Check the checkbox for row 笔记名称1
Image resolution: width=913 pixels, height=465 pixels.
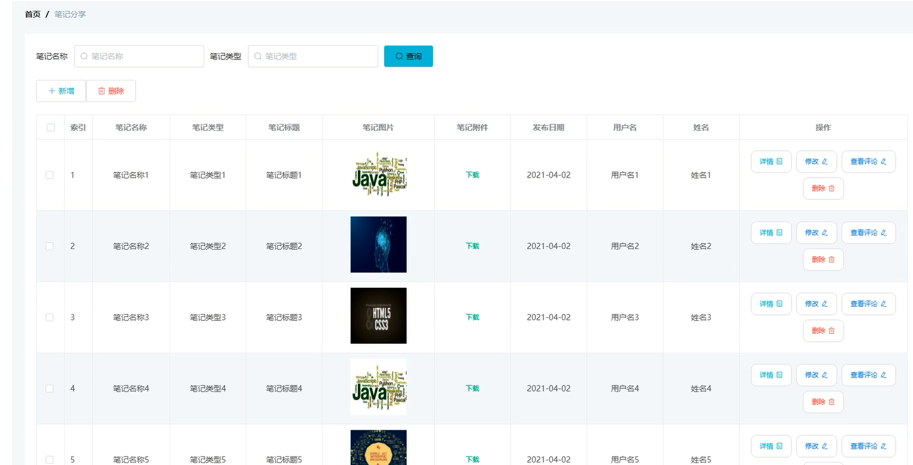[x=49, y=175]
